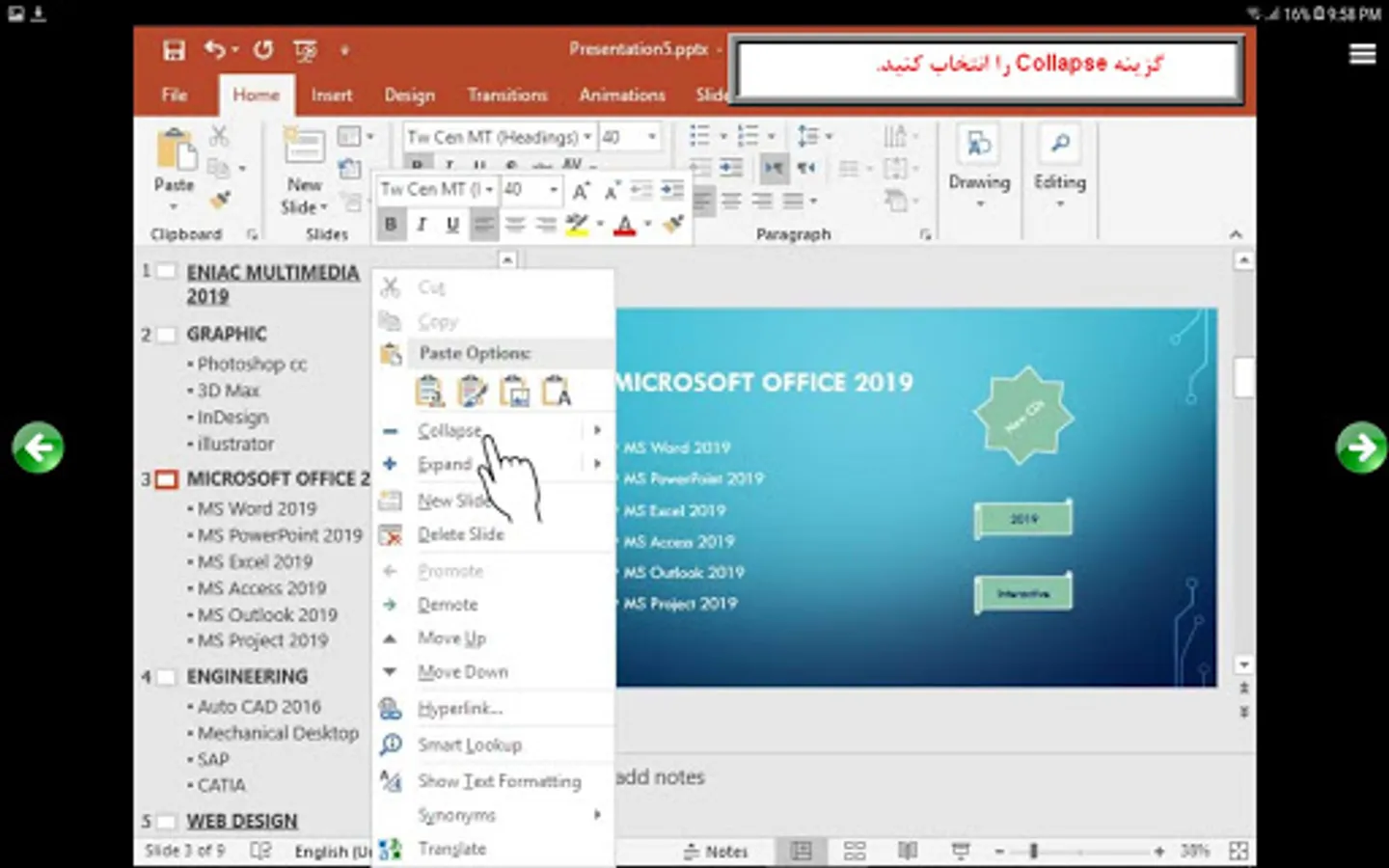Image resolution: width=1389 pixels, height=868 pixels.
Task: Click Increase List Level in mini toolbar
Action: (672, 190)
